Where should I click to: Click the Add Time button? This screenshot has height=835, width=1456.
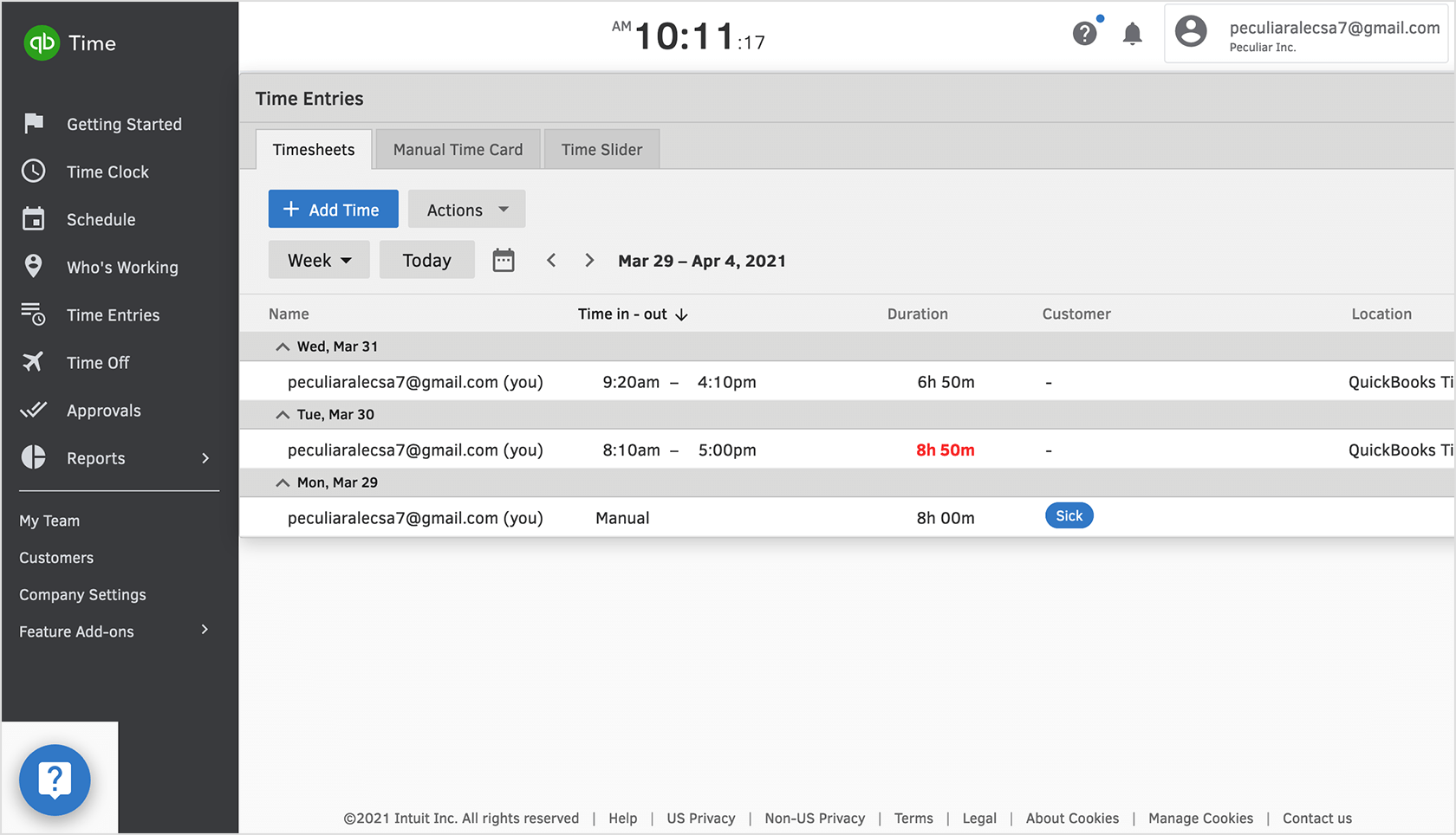pyautogui.click(x=333, y=209)
